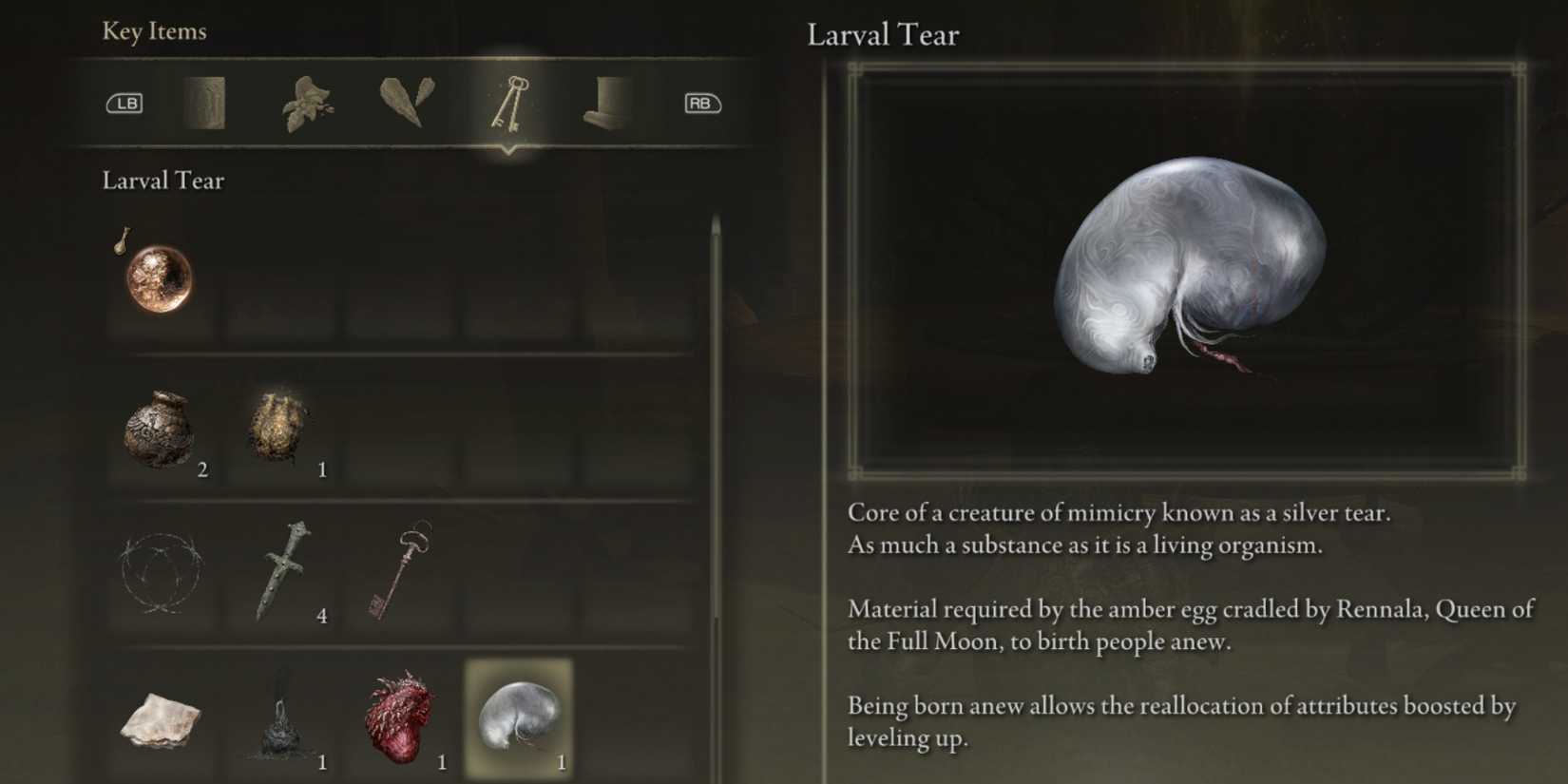The image size is (1568, 784).
Task: Switch to the Key Items tab with keys
Action: coord(509,103)
